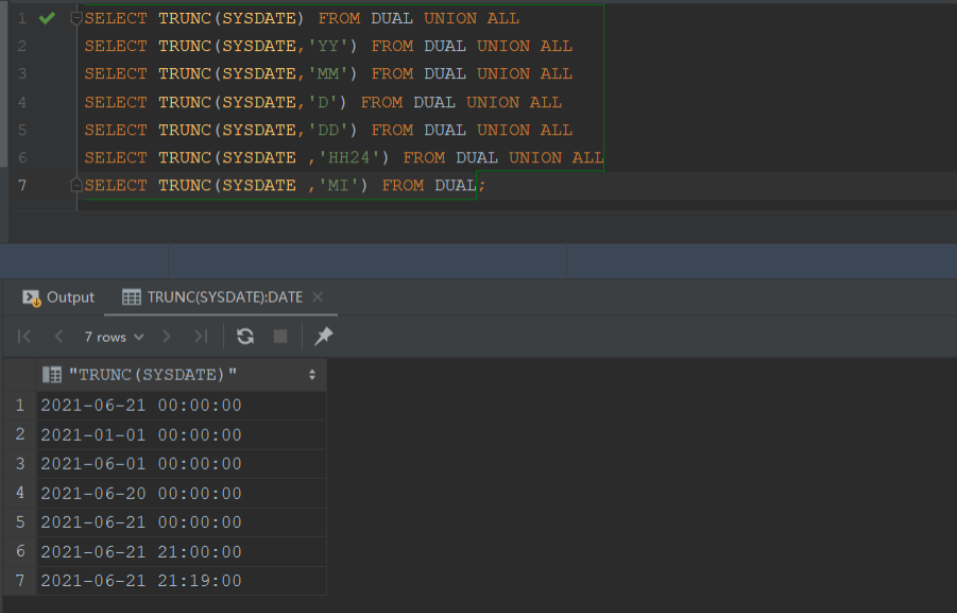Click editor line number 7 in gutter

point(22,185)
